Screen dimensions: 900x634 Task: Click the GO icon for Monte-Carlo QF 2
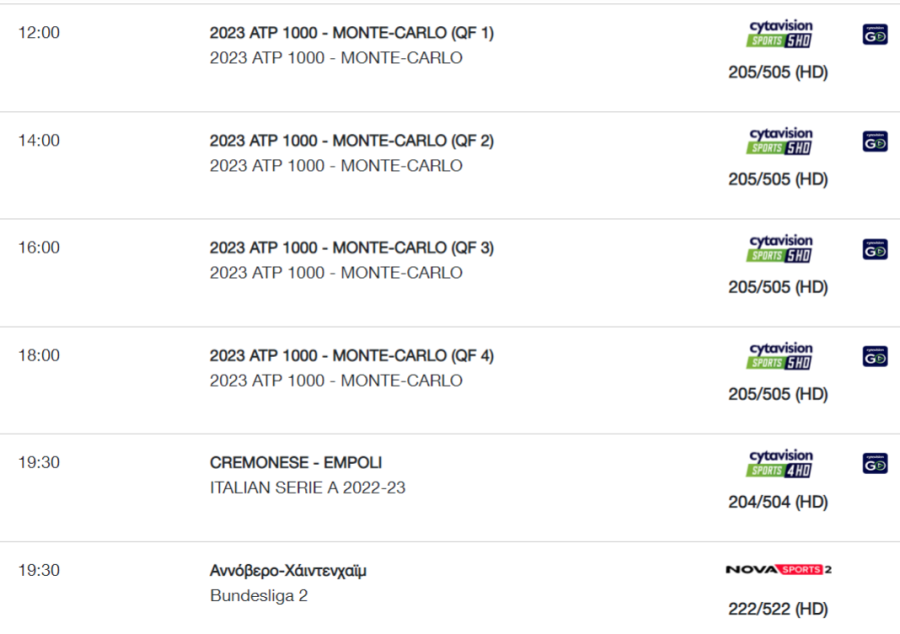(x=875, y=142)
